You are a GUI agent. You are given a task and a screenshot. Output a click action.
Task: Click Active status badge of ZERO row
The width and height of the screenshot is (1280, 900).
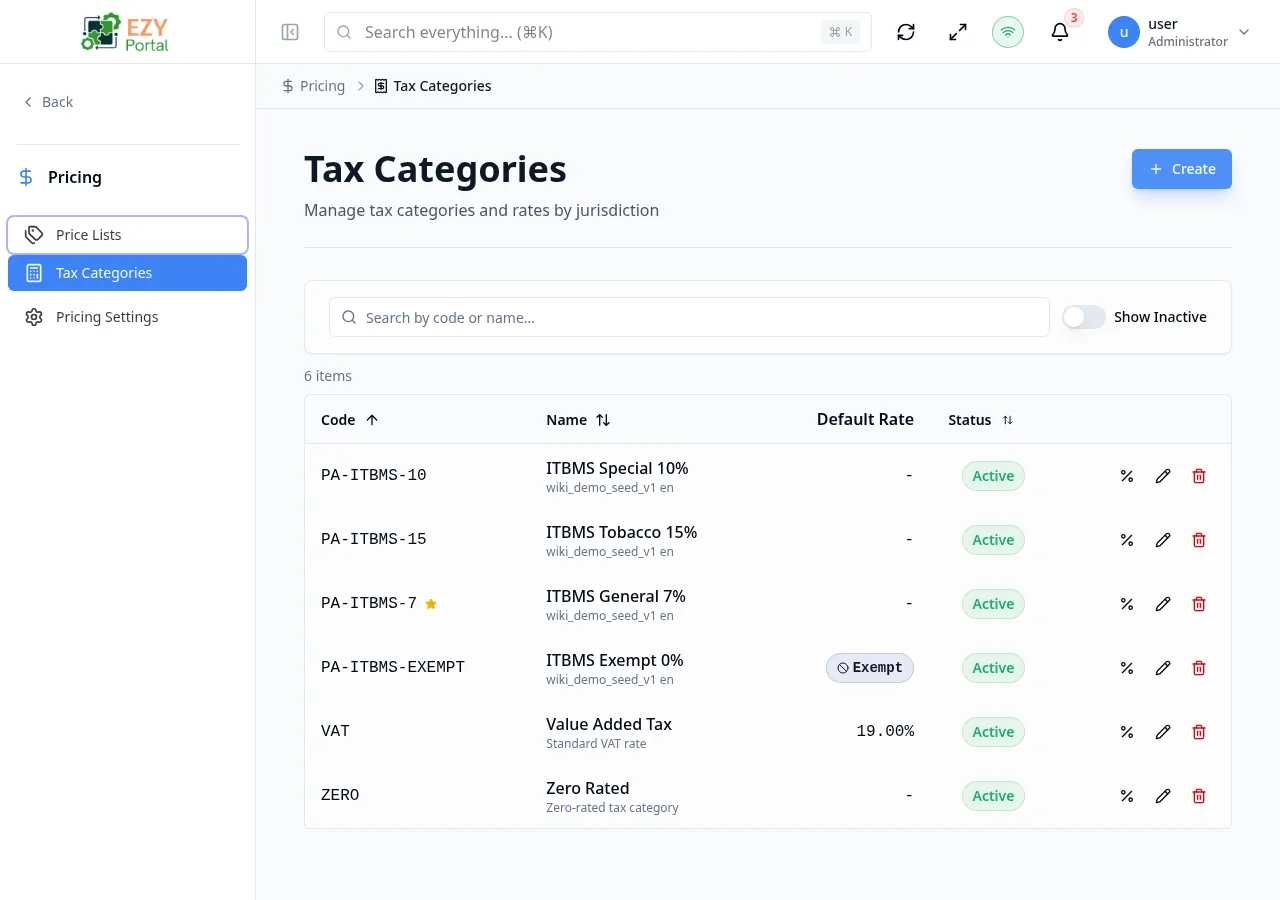(x=993, y=796)
